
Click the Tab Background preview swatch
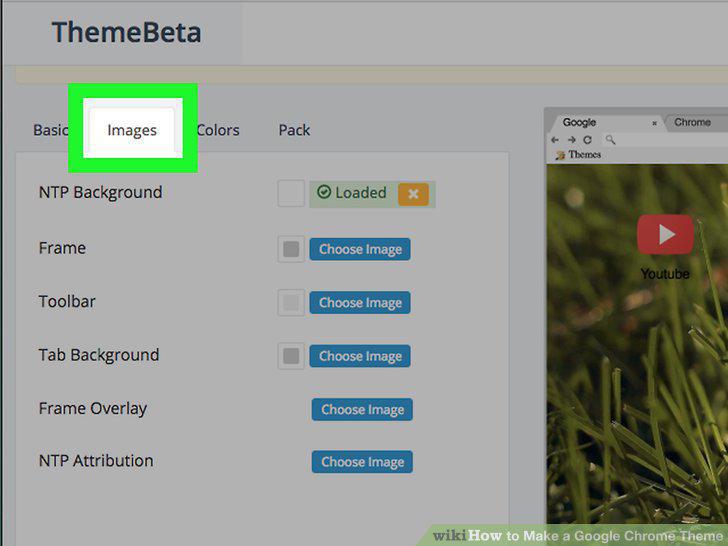pos(291,356)
